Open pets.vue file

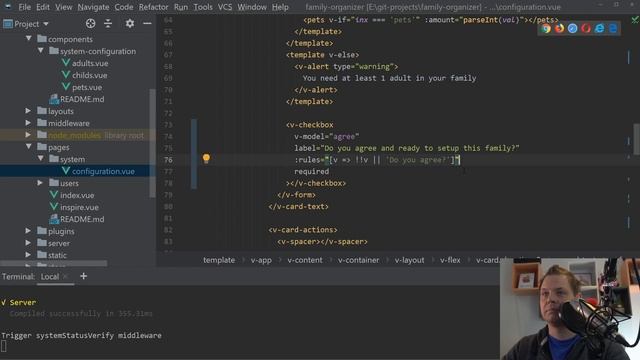pyautogui.click(x=87, y=87)
